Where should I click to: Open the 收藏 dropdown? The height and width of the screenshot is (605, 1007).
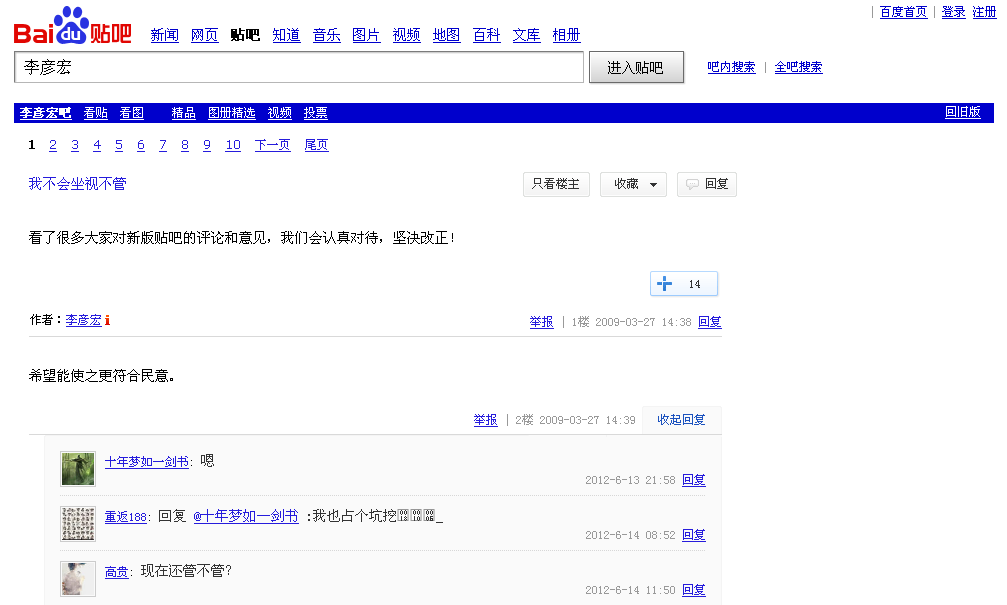[x=633, y=184]
